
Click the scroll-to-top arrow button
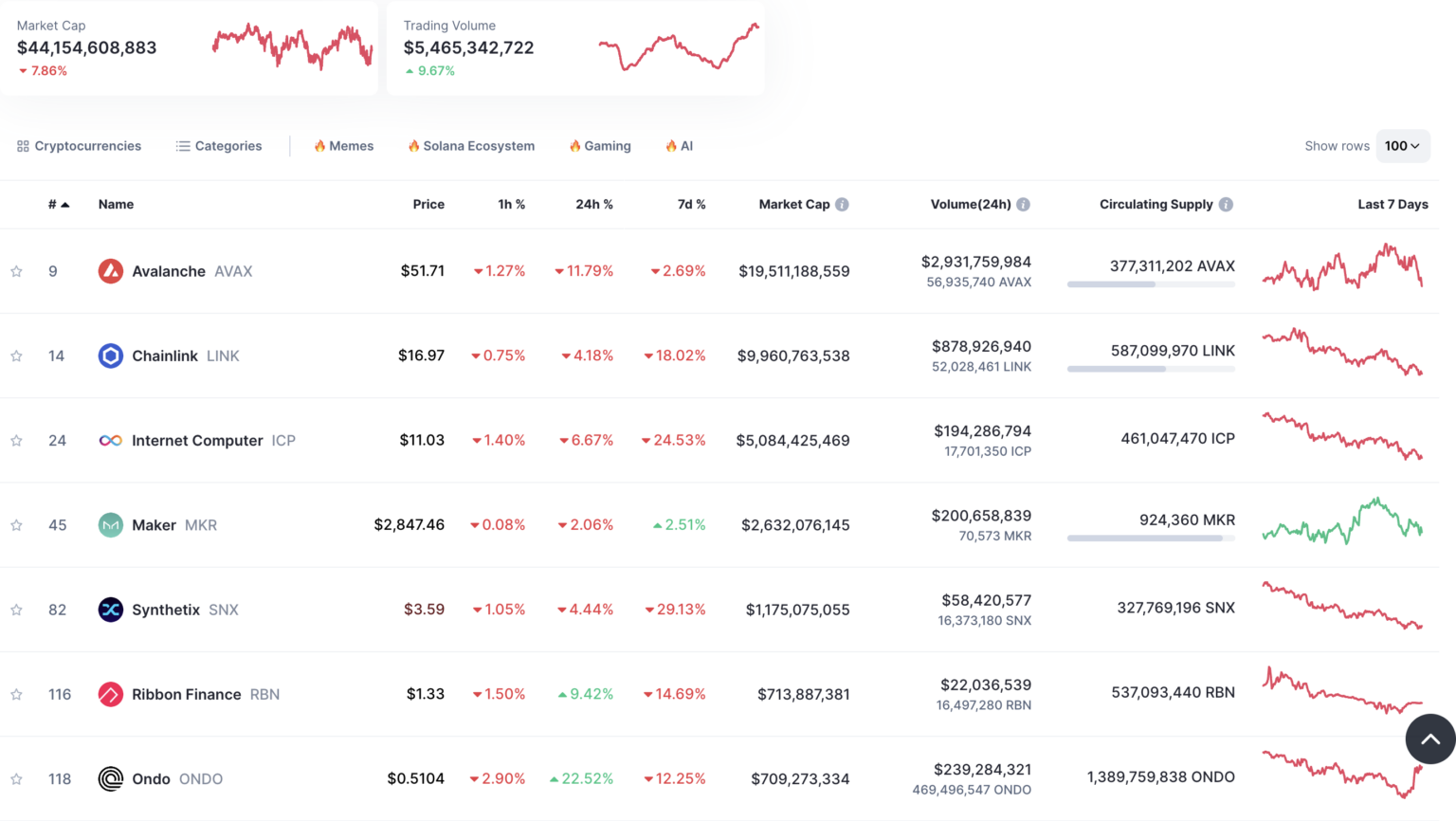coord(1430,739)
